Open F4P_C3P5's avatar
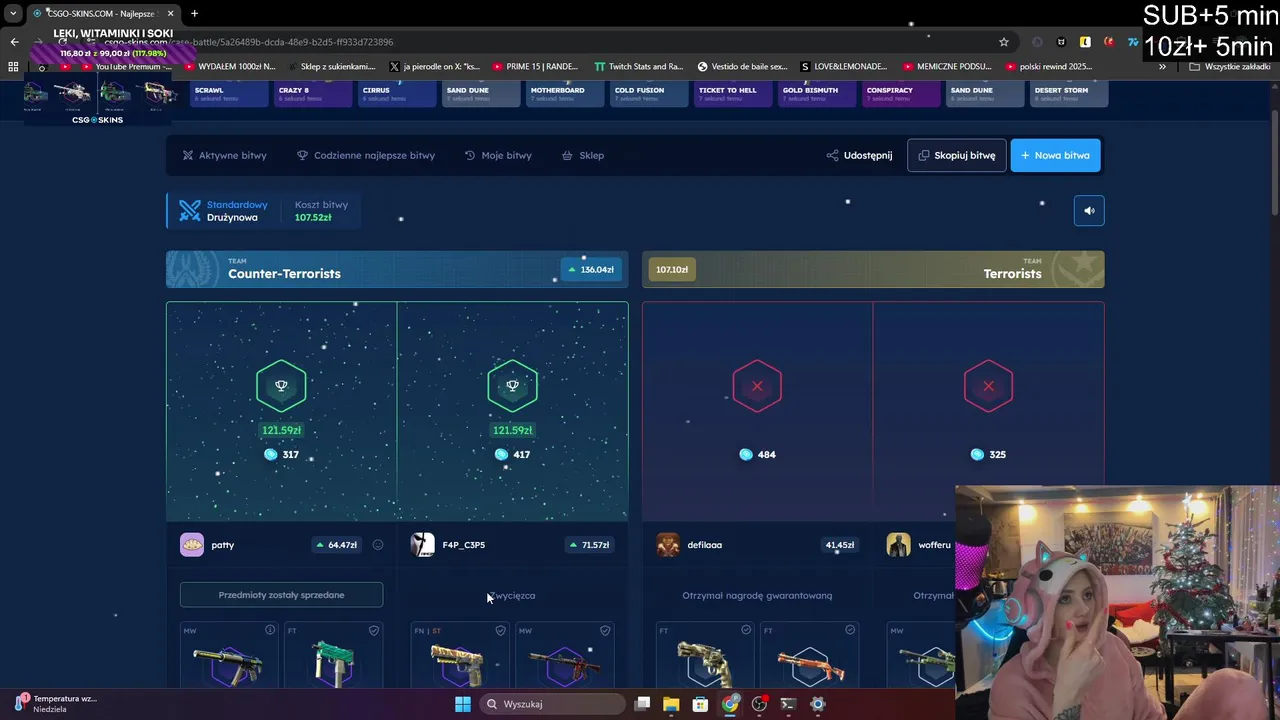The image size is (1280, 720). (x=423, y=545)
